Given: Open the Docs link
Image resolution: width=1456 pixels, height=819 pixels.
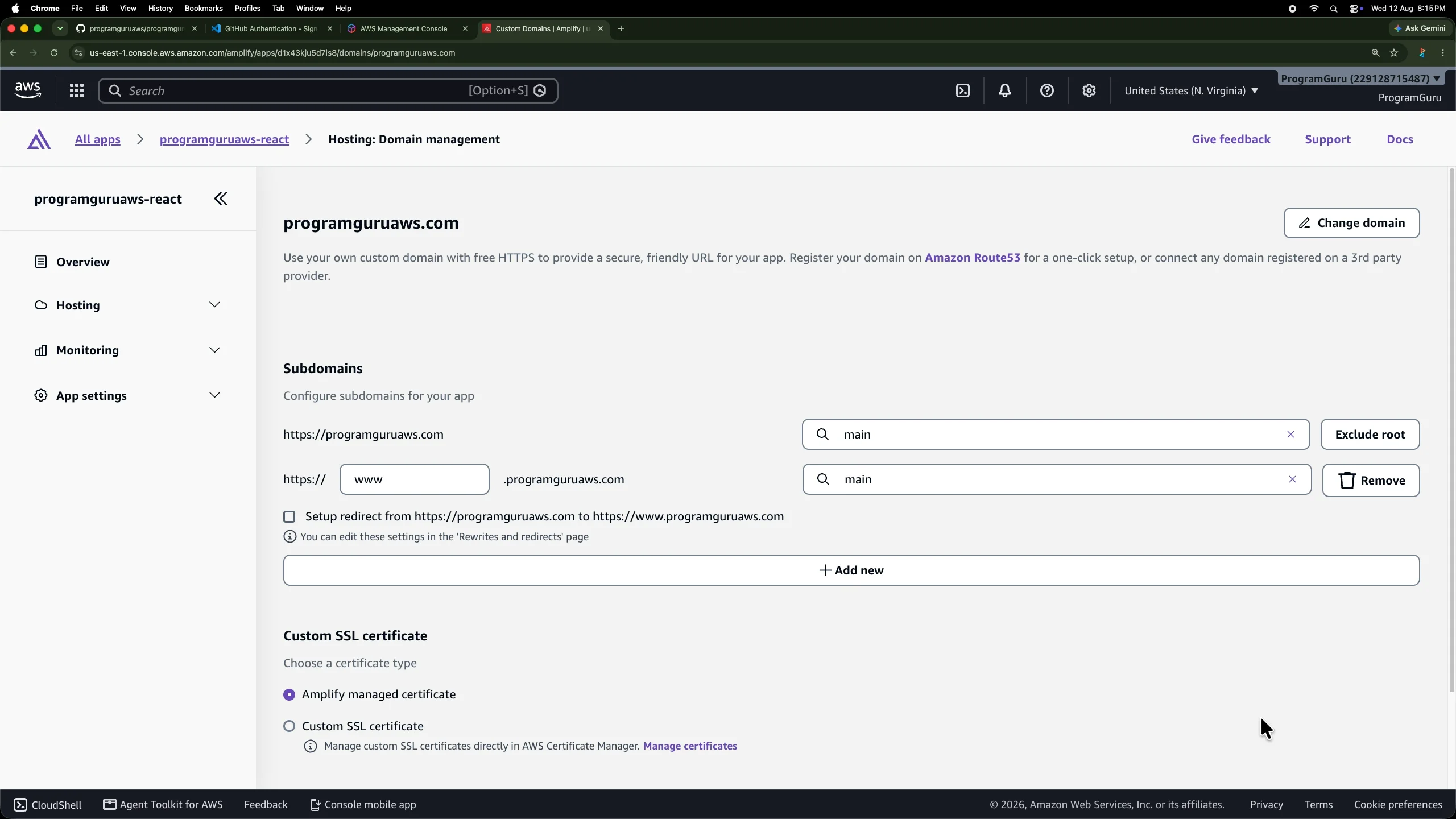Looking at the screenshot, I should [x=1400, y=139].
